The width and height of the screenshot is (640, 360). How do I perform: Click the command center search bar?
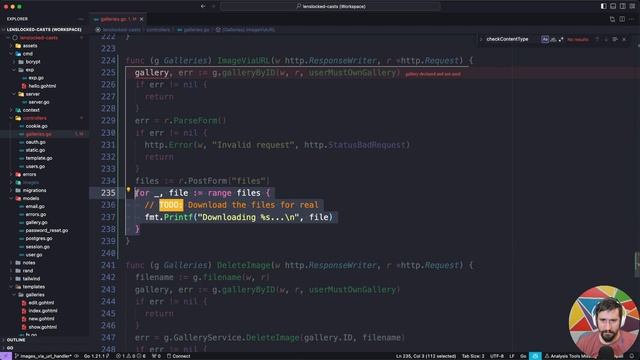click(331, 6)
